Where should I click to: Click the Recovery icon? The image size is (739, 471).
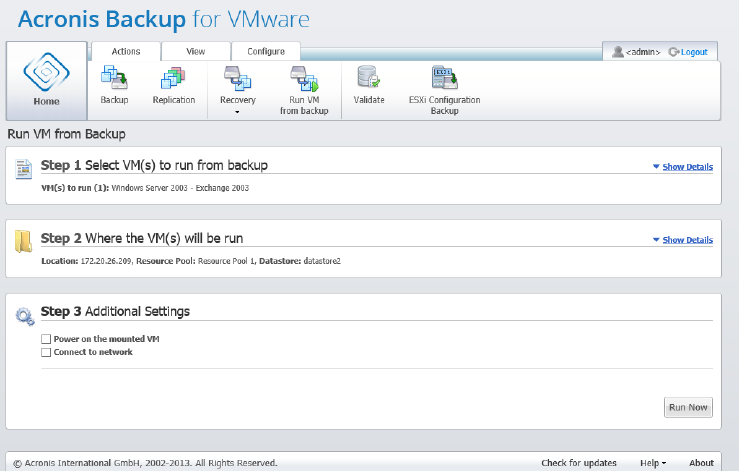[x=237, y=77]
